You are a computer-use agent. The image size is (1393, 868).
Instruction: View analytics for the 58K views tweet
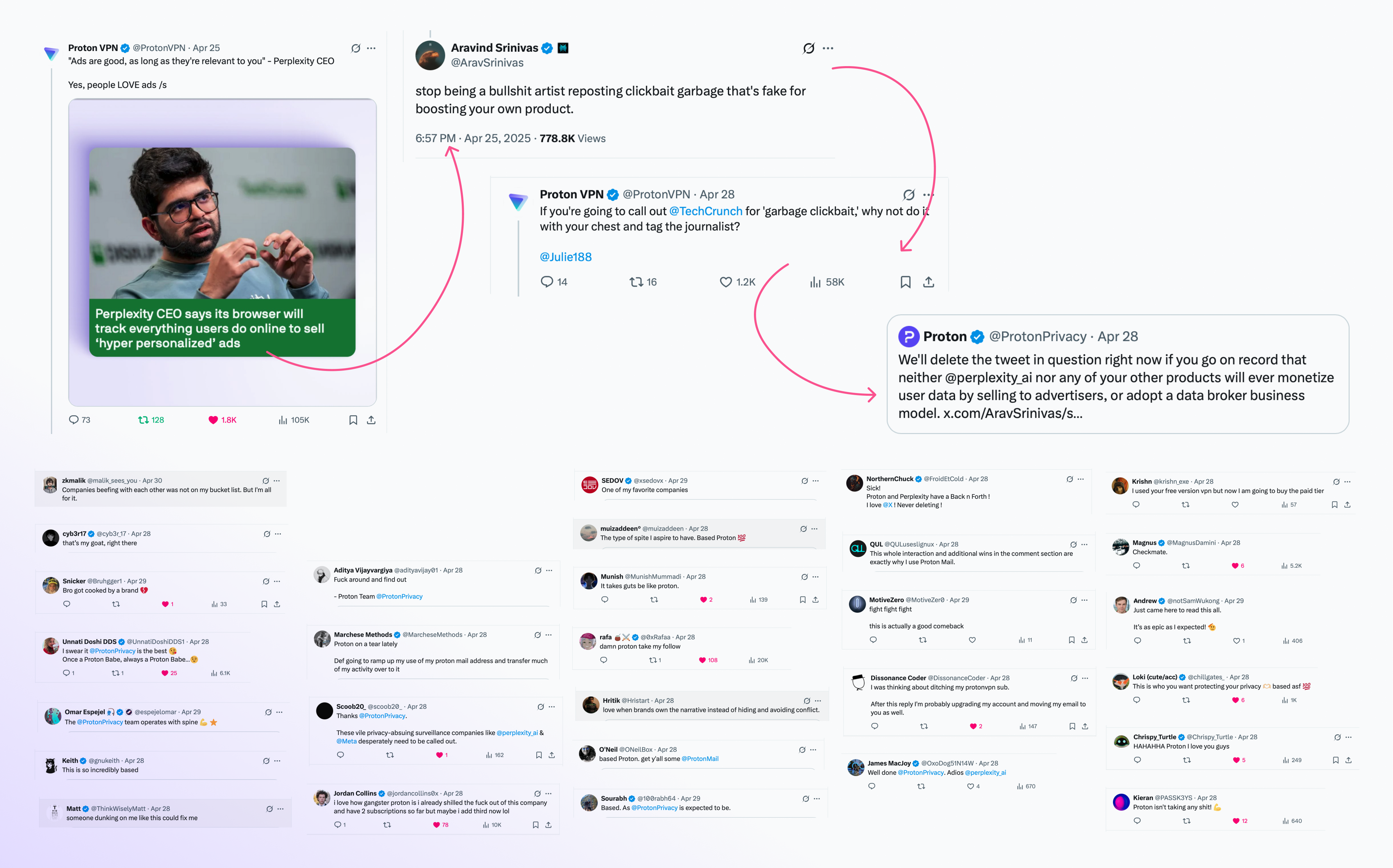pos(815,282)
